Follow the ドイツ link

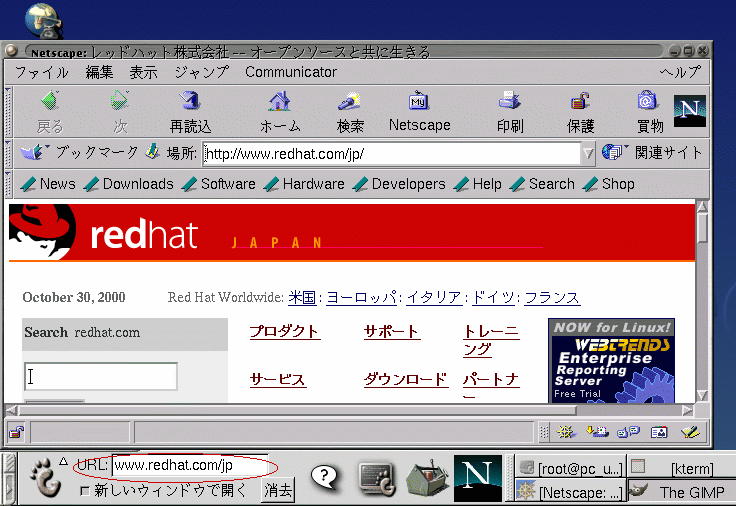pyautogui.click(x=493, y=297)
